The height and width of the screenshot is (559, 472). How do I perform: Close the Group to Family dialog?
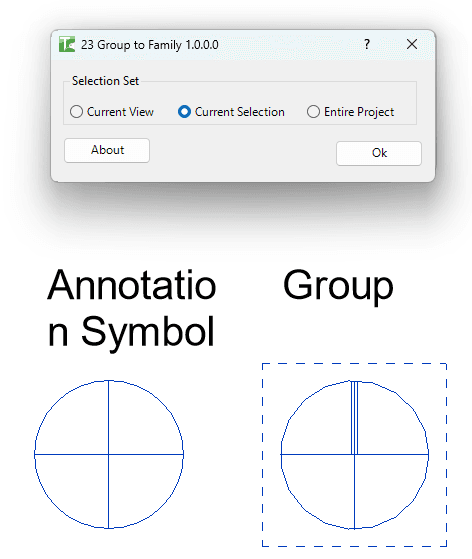[412, 44]
